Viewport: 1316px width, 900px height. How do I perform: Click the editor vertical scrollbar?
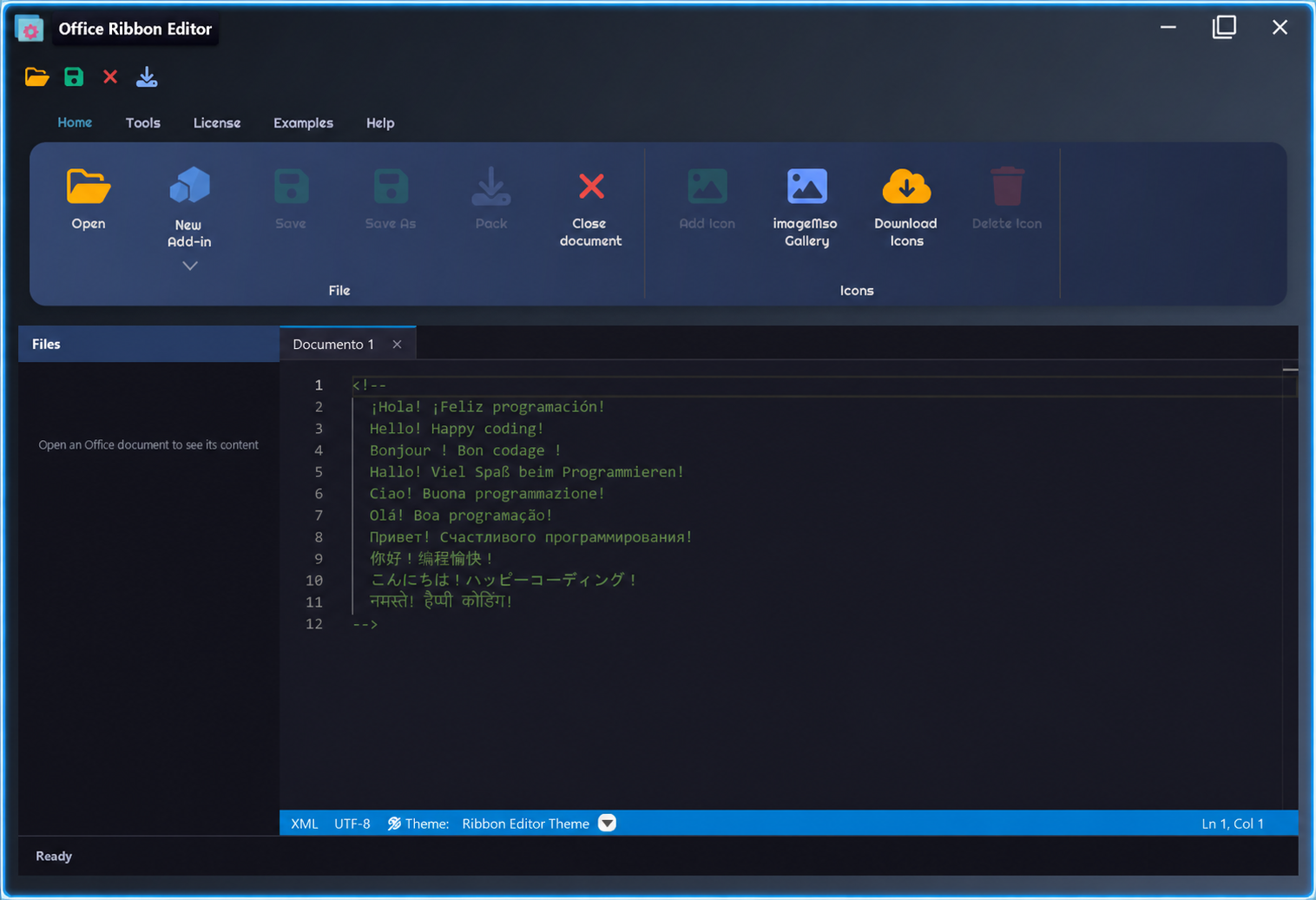click(x=1290, y=586)
